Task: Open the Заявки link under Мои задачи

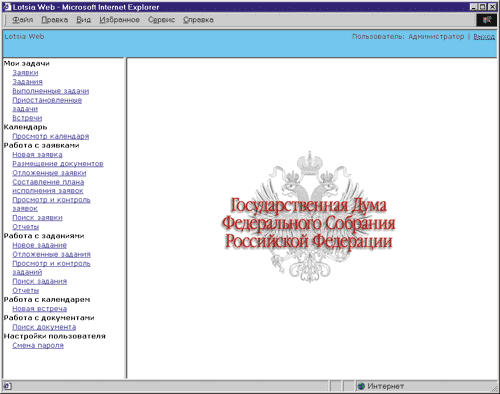Action: pos(25,73)
